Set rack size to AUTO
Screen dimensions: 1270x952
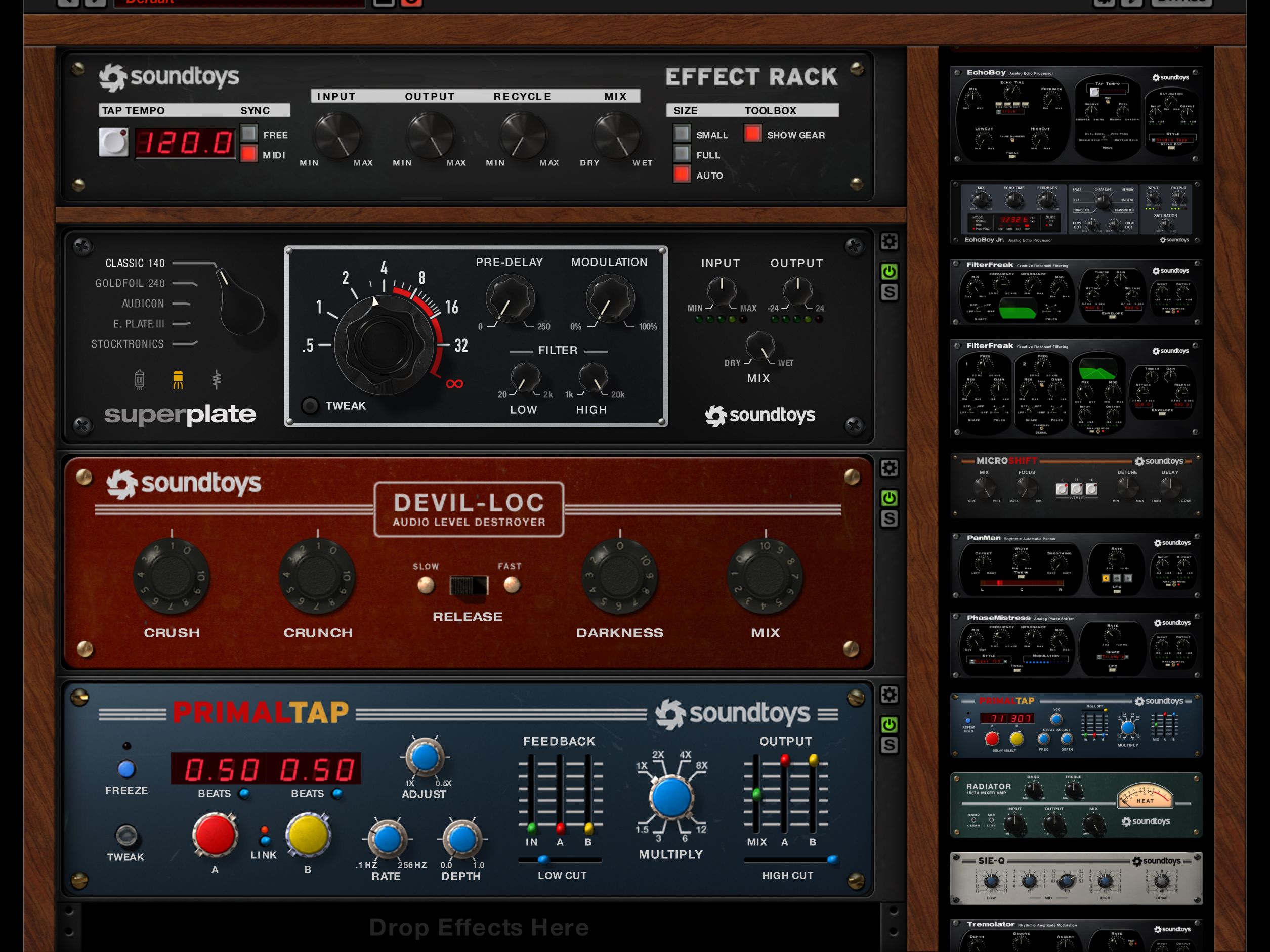click(x=682, y=175)
